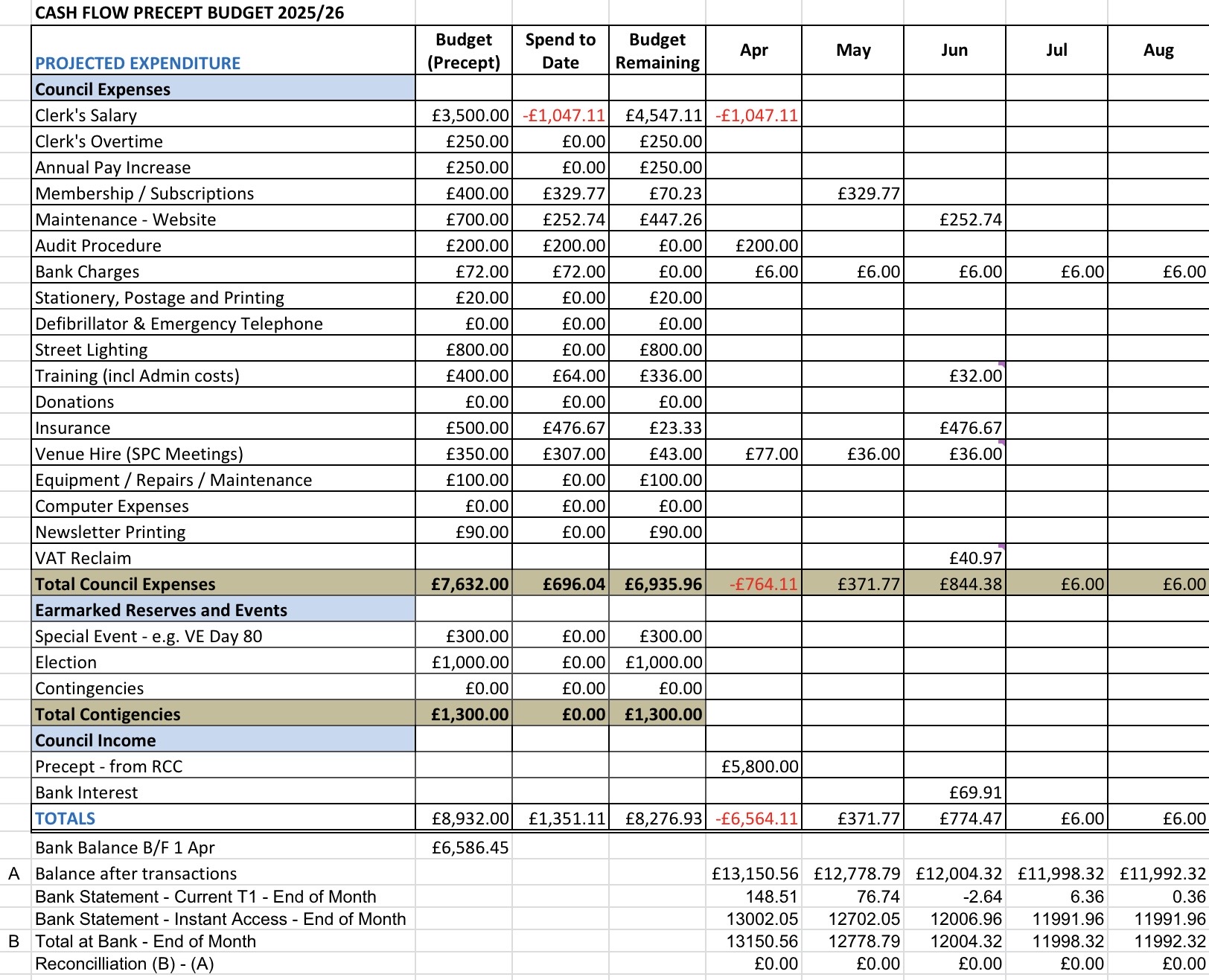Click the Reconcilliation (B) - (A) row label
The height and width of the screenshot is (980, 1209).
124,964
